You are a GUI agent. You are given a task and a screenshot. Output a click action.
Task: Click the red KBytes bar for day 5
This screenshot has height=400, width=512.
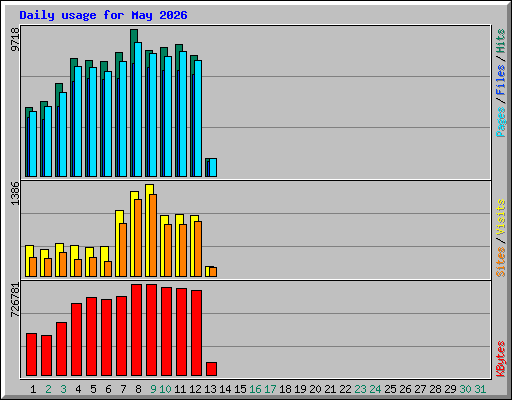tap(92, 337)
